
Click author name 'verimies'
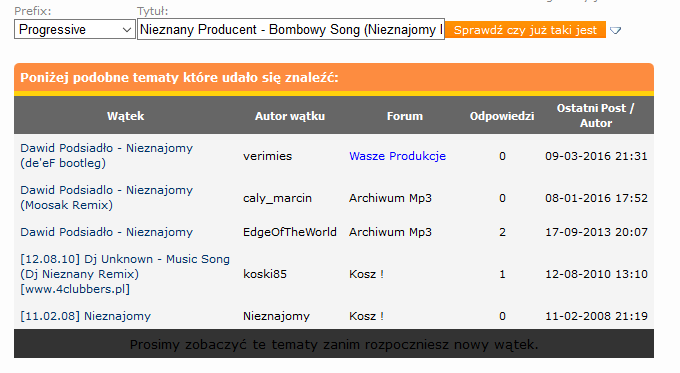coord(268,156)
